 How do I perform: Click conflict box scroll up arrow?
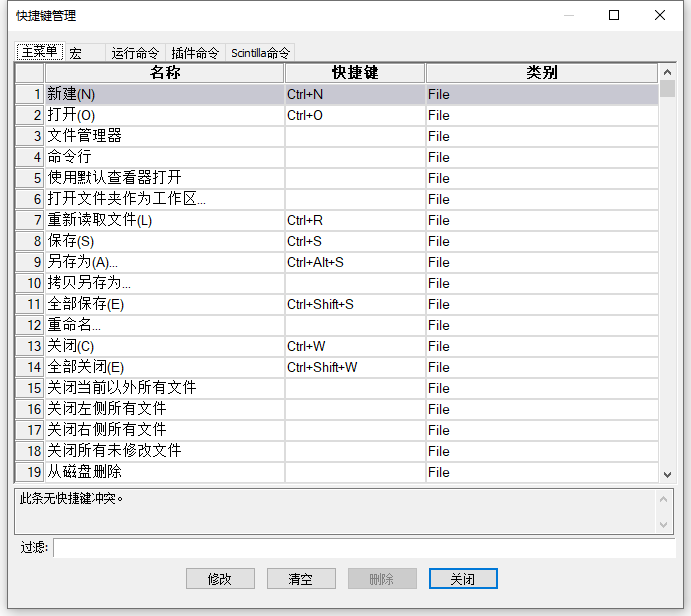tap(664, 499)
